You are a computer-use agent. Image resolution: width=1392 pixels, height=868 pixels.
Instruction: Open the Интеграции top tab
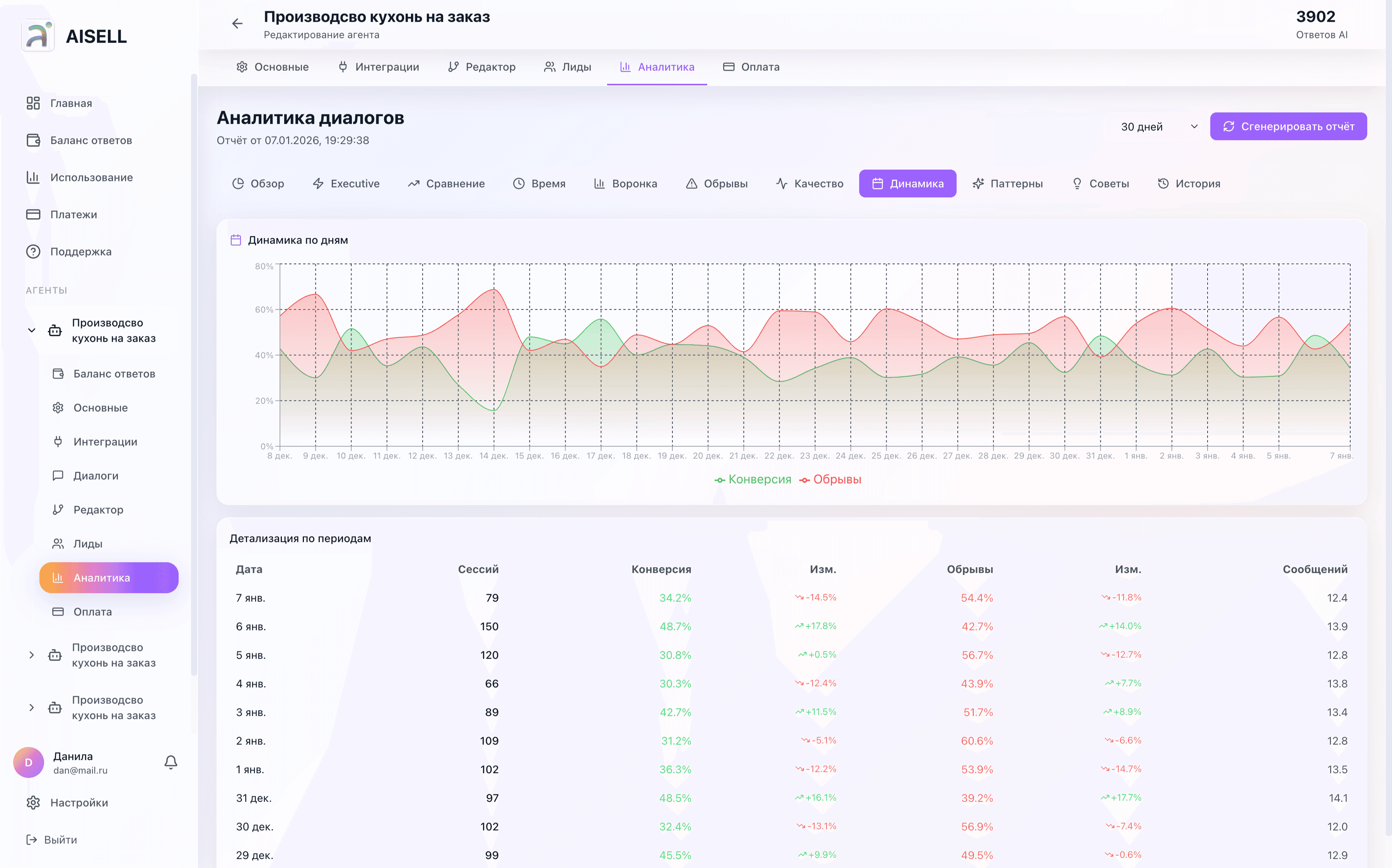[x=379, y=66]
